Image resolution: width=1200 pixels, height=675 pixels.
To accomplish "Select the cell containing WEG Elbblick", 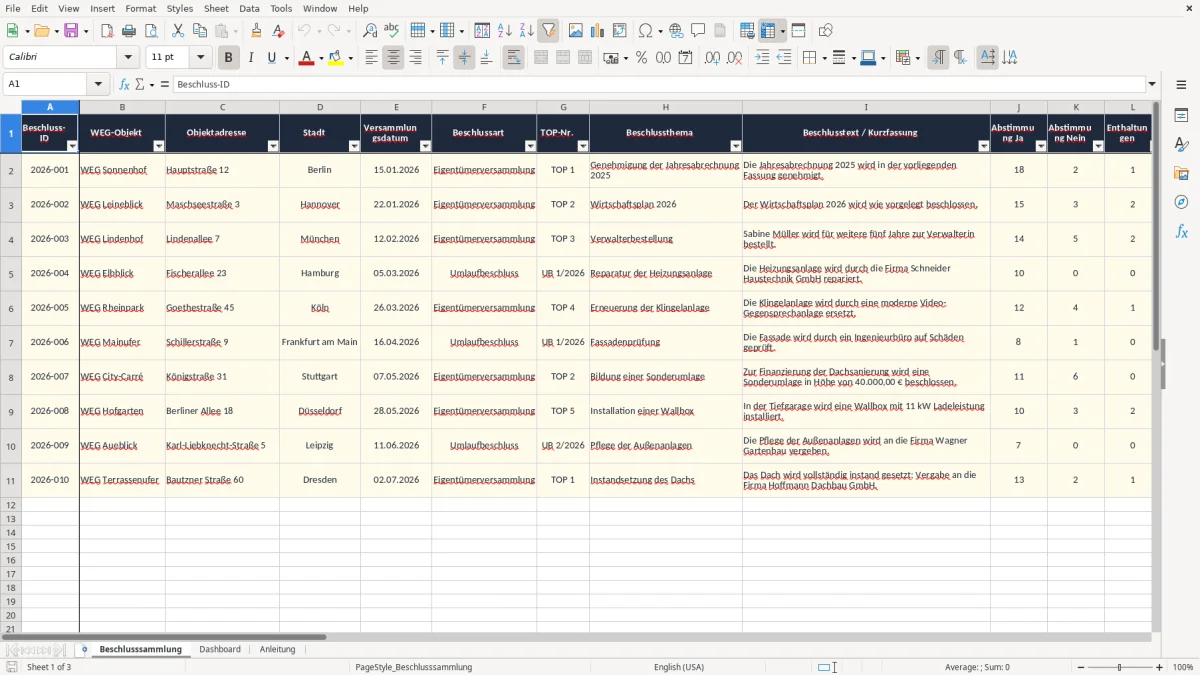I will [x=122, y=273].
